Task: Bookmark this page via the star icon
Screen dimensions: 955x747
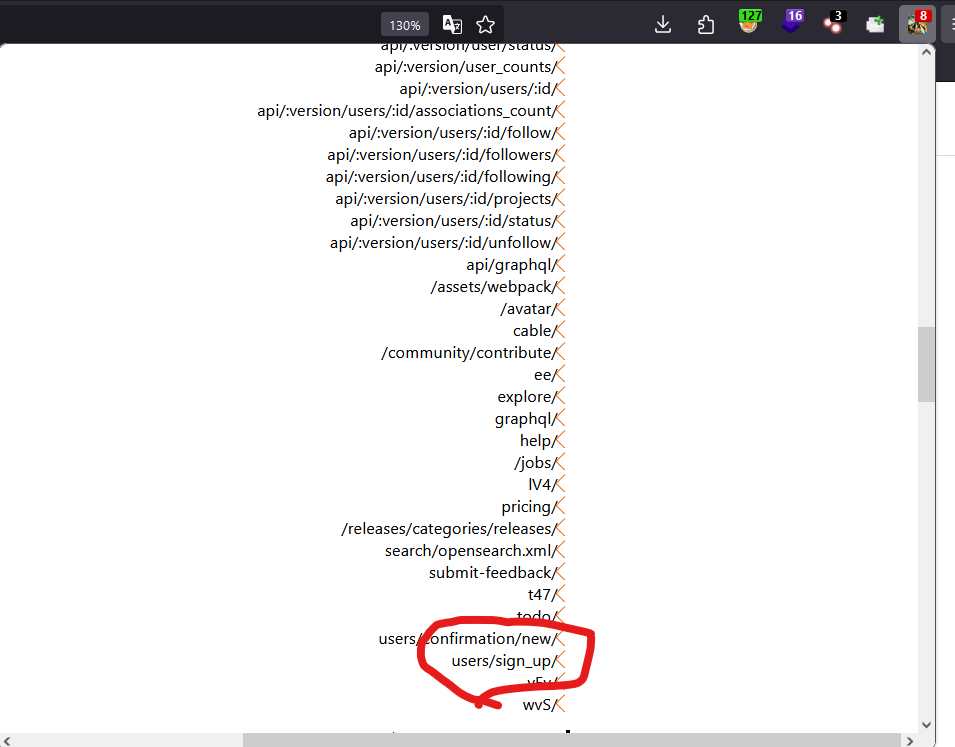Action: coord(486,23)
